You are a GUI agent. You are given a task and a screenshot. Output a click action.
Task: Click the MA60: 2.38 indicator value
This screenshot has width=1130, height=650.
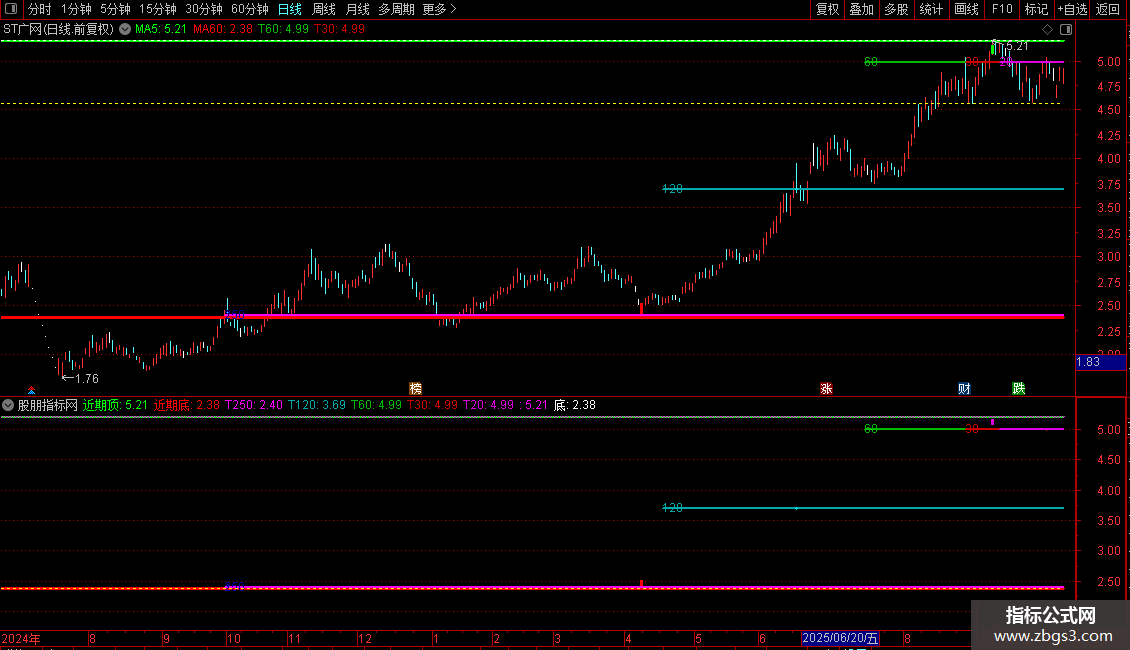click(x=223, y=30)
